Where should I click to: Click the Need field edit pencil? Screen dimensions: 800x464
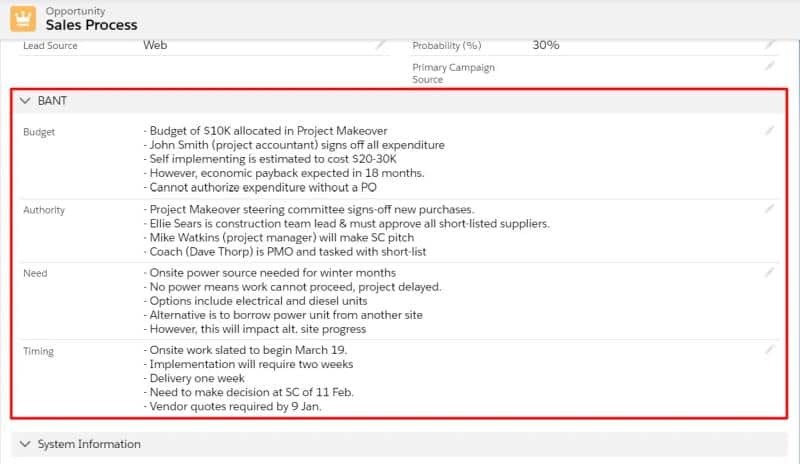pyautogui.click(x=769, y=272)
